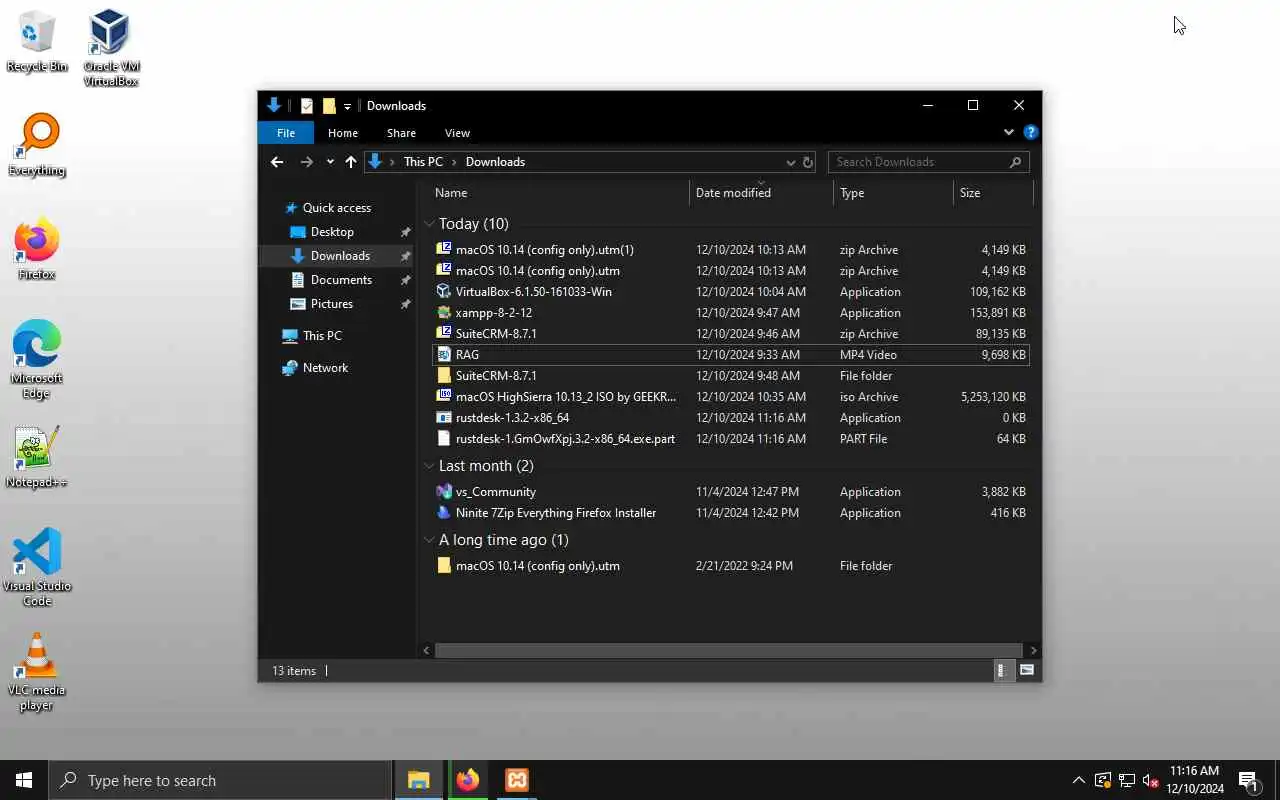This screenshot has height=800, width=1280.
Task: Open the Recycle Bin desktop icon
Action: click(36, 41)
